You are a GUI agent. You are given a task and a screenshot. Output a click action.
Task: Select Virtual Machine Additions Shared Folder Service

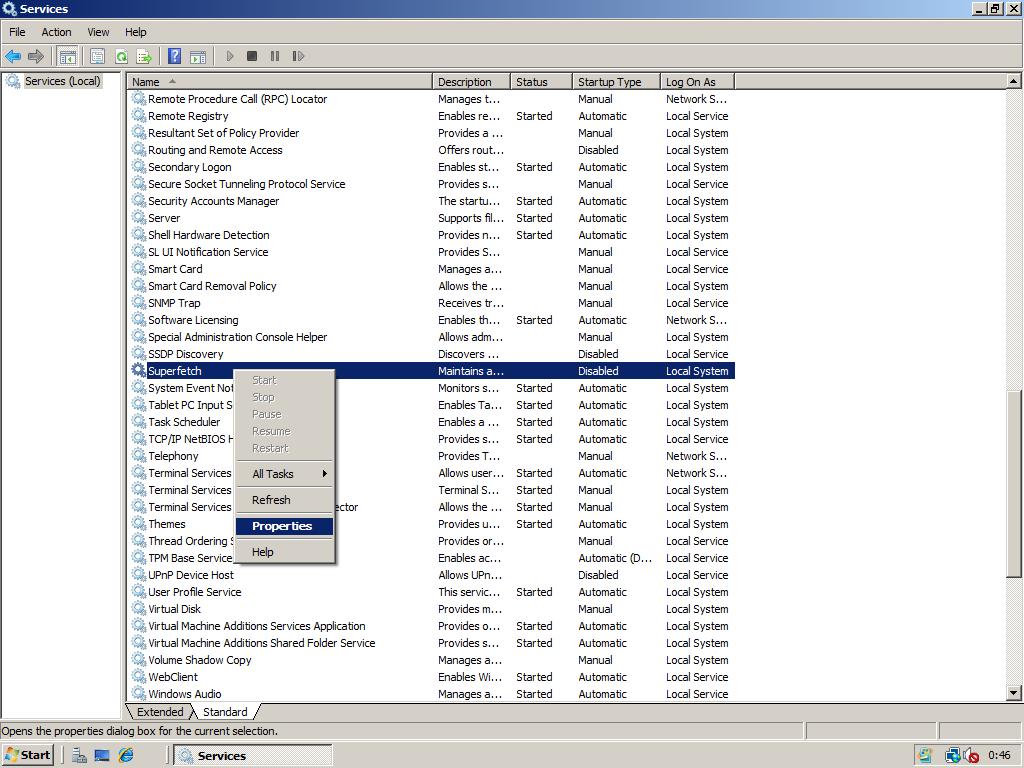261,643
